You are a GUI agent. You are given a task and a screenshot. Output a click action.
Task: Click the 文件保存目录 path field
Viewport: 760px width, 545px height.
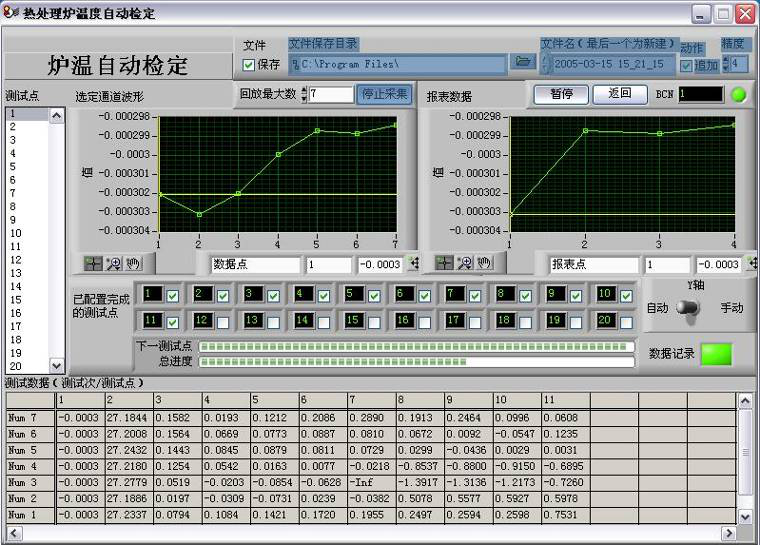point(397,64)
